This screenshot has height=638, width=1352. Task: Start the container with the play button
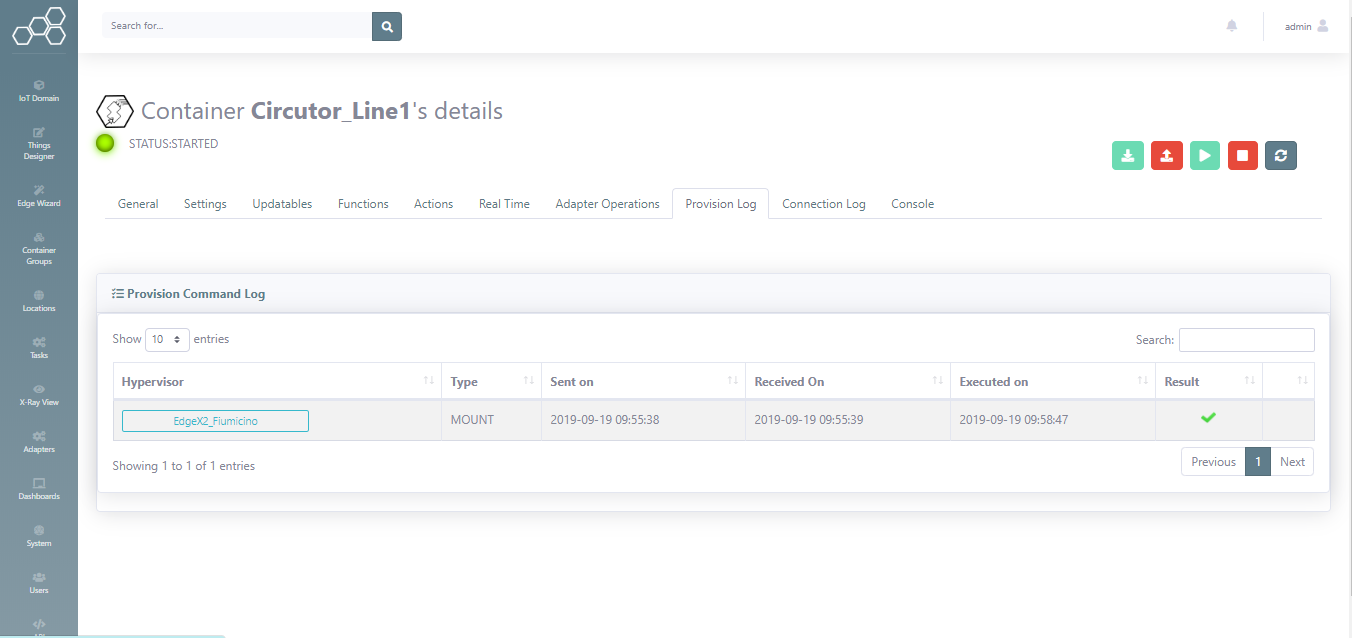1205,155
